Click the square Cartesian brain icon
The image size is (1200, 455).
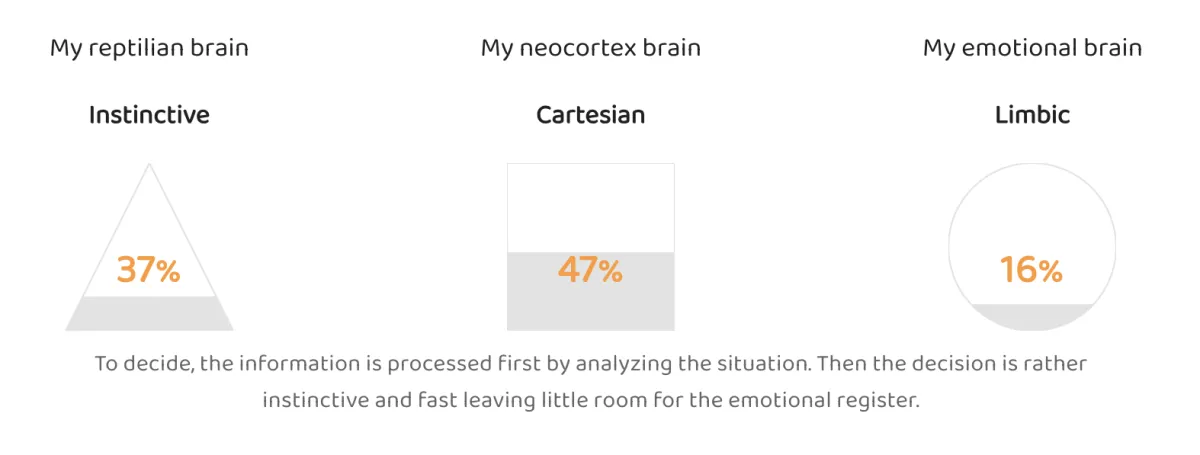pyautogui.click(x=591, y=247)
